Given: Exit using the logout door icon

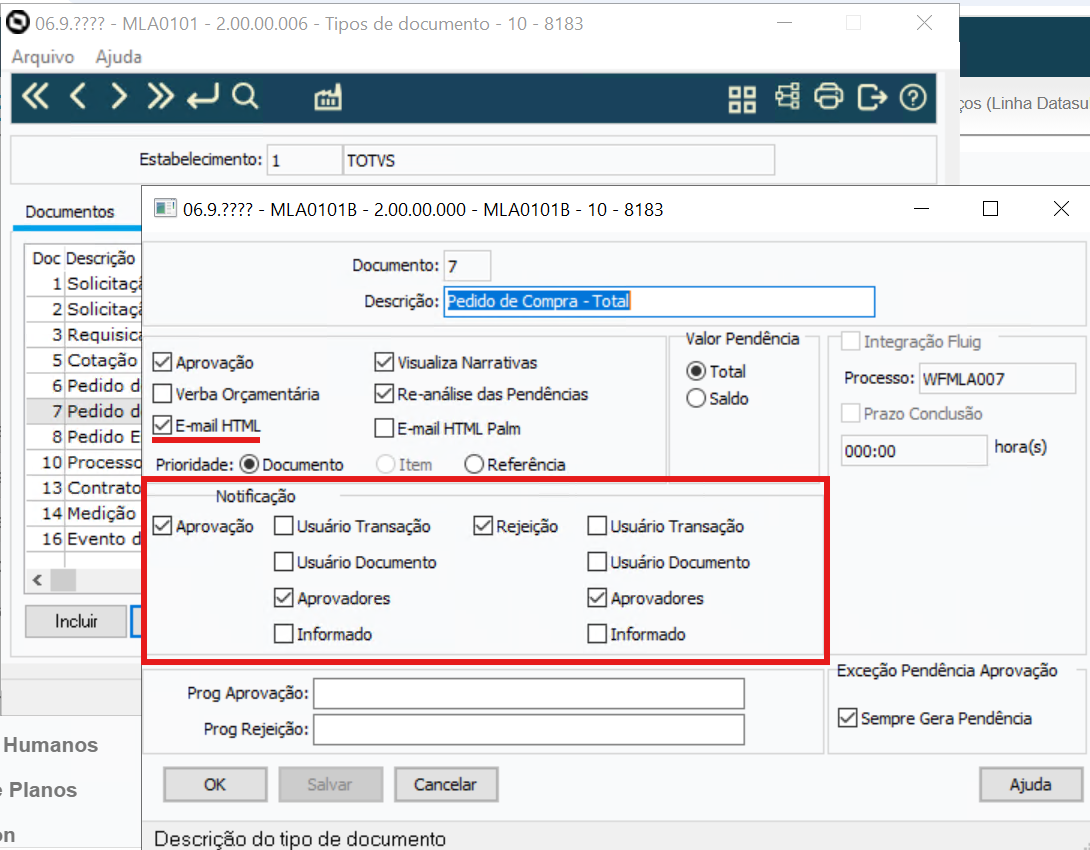Looking at the screenshot, I should [x=872, y=97].
